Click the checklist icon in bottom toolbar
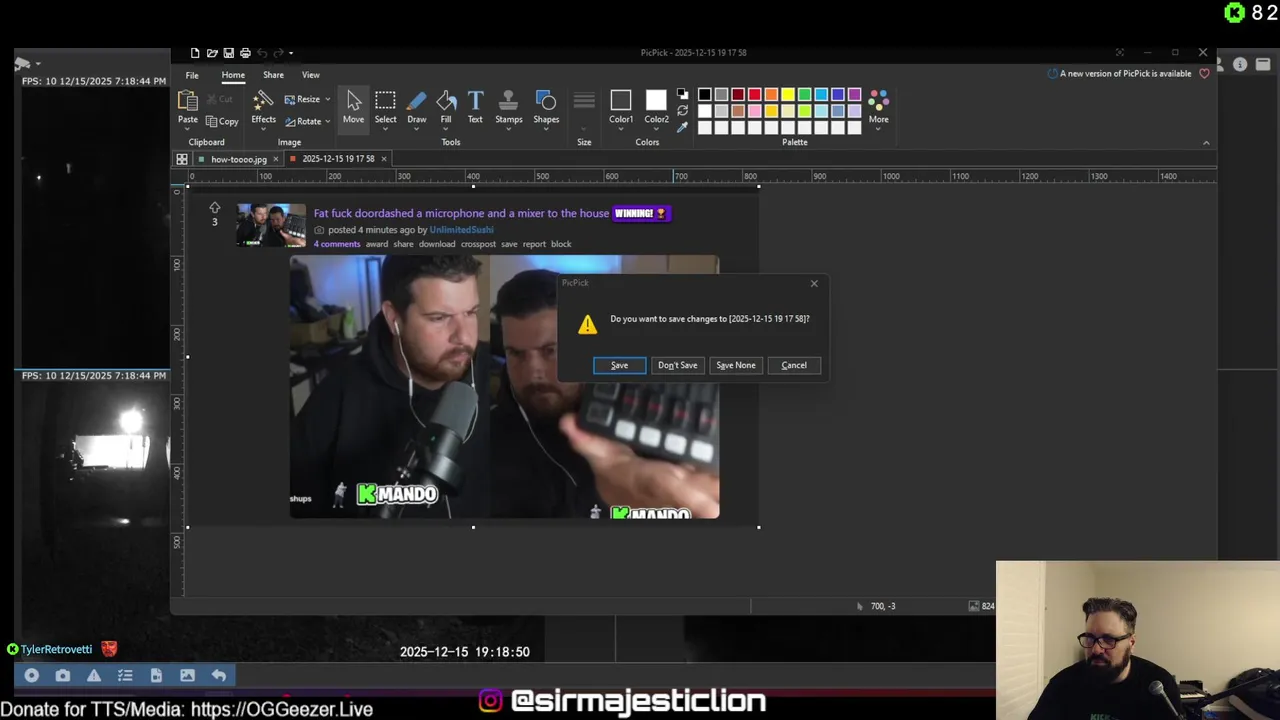Image resolution: width=1280 pixels, height=720 pixels. tap(125, 676)
